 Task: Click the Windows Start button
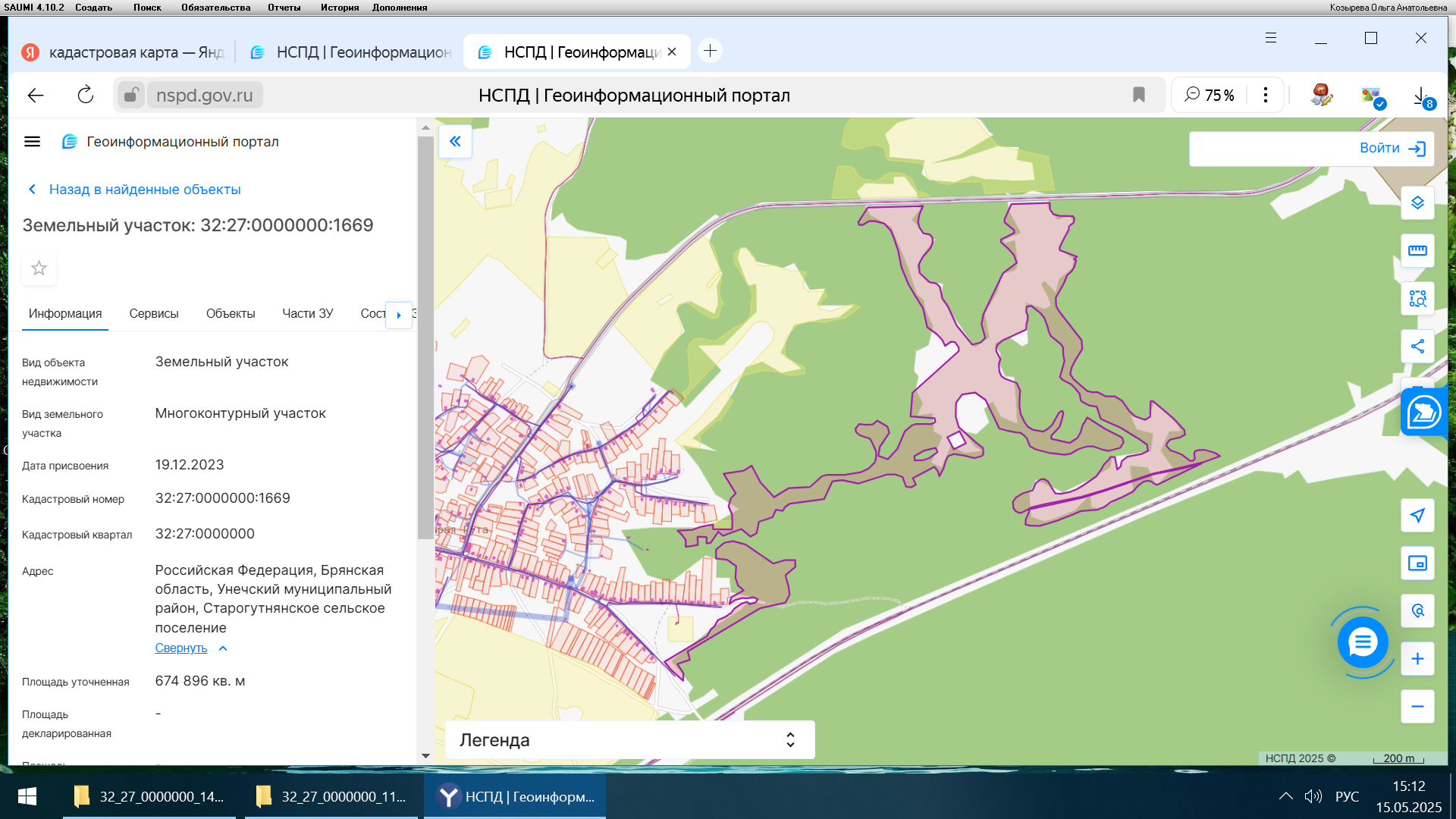[x=27, y=796]
